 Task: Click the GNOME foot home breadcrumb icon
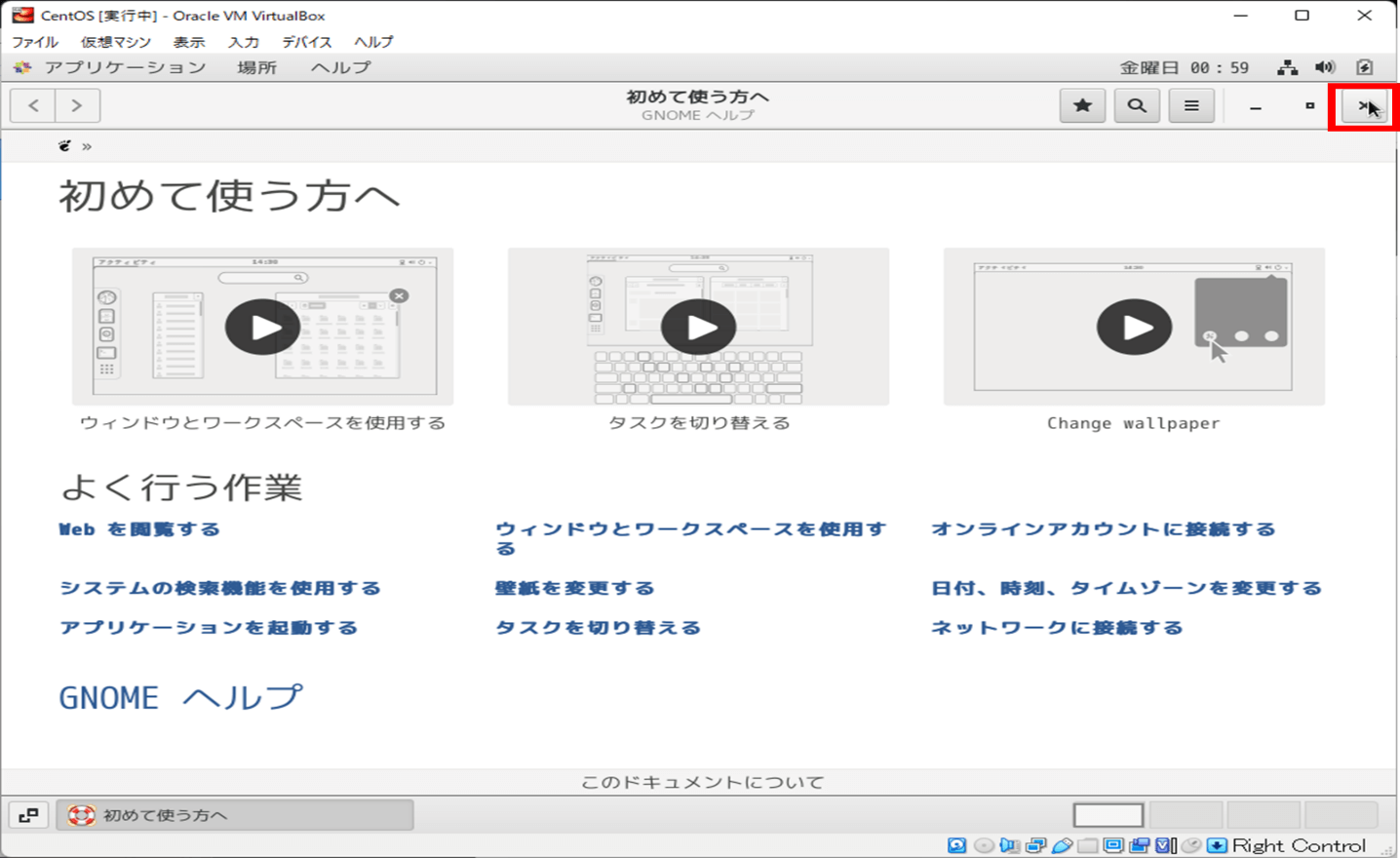click(x=64, y=146)
